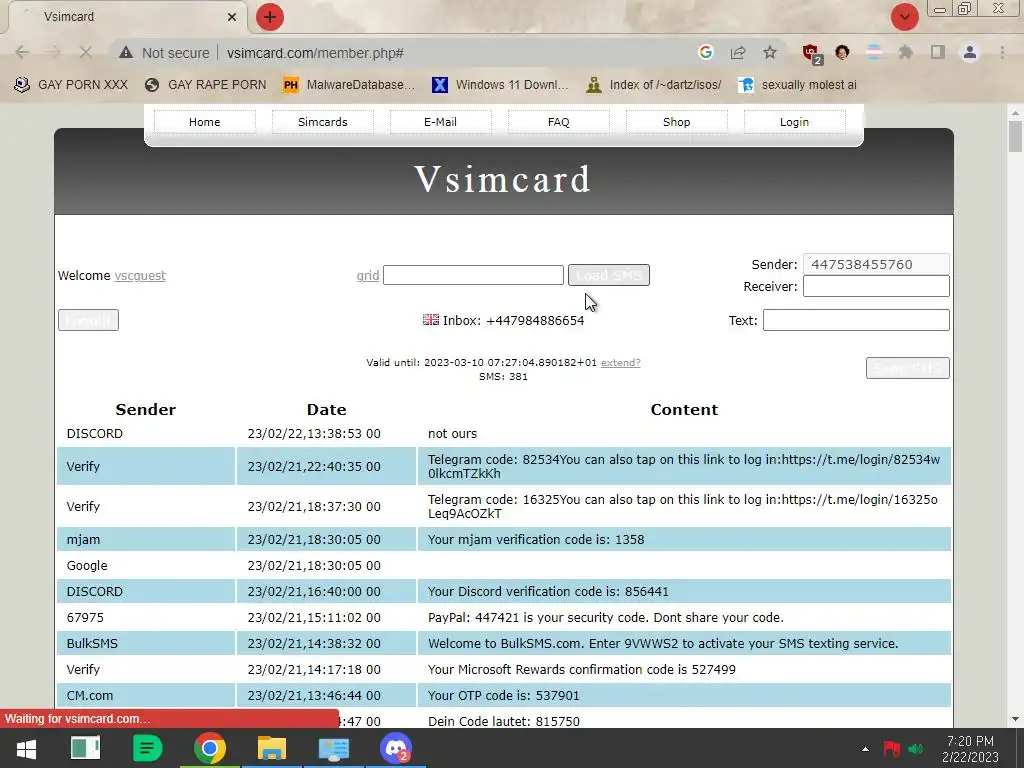The height and width of the screenshot is (768, 1024).
Task: Select the Google sender cell
Action: 146,566
